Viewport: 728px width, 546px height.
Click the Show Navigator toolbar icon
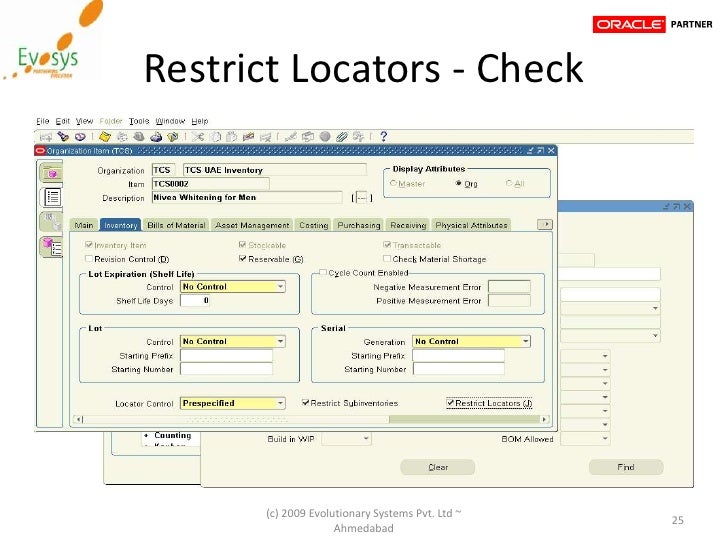click(x=80, y=136)
